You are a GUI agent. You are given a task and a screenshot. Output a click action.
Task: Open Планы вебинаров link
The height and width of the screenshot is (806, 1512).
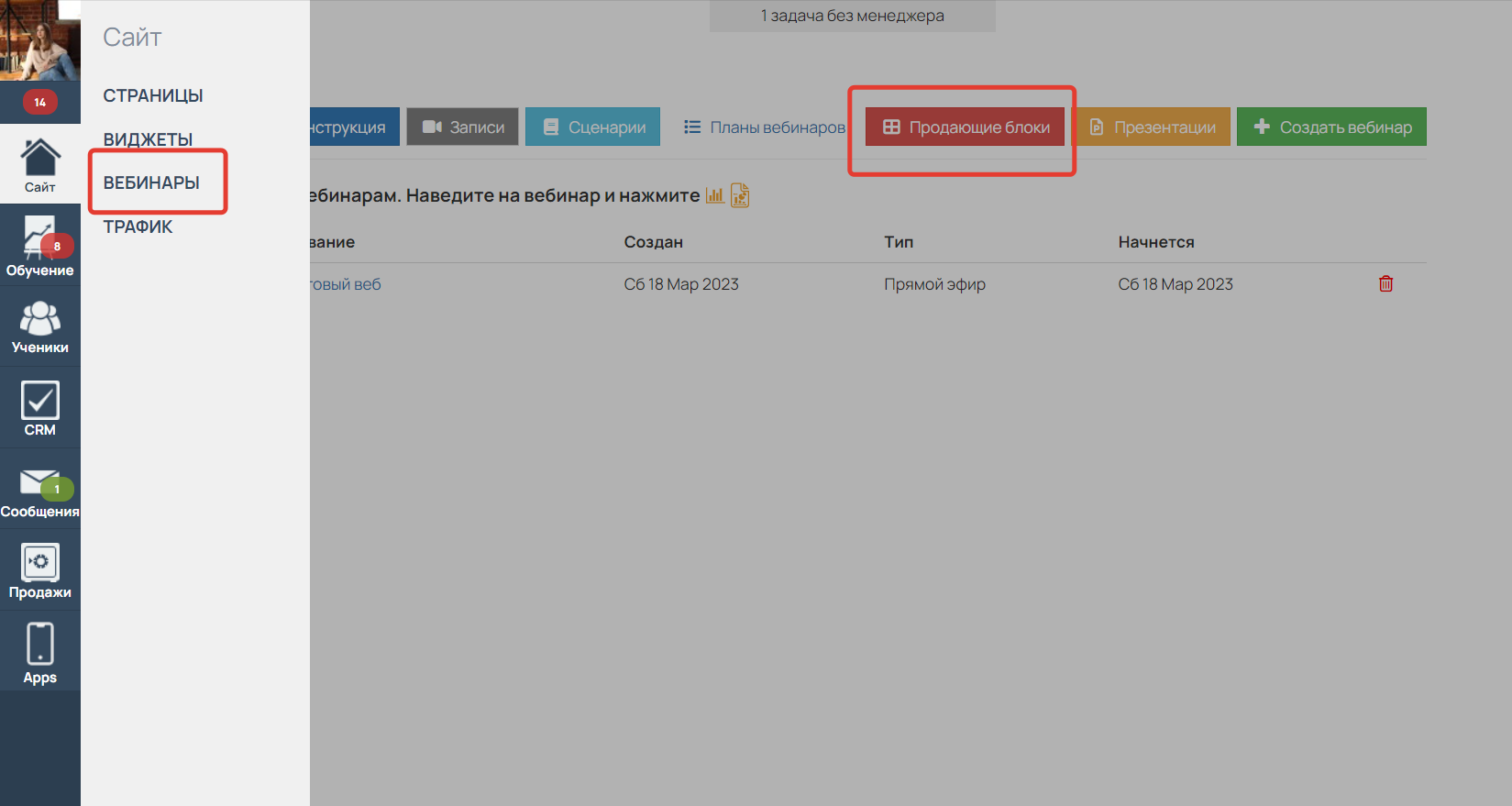coord(765,127)
